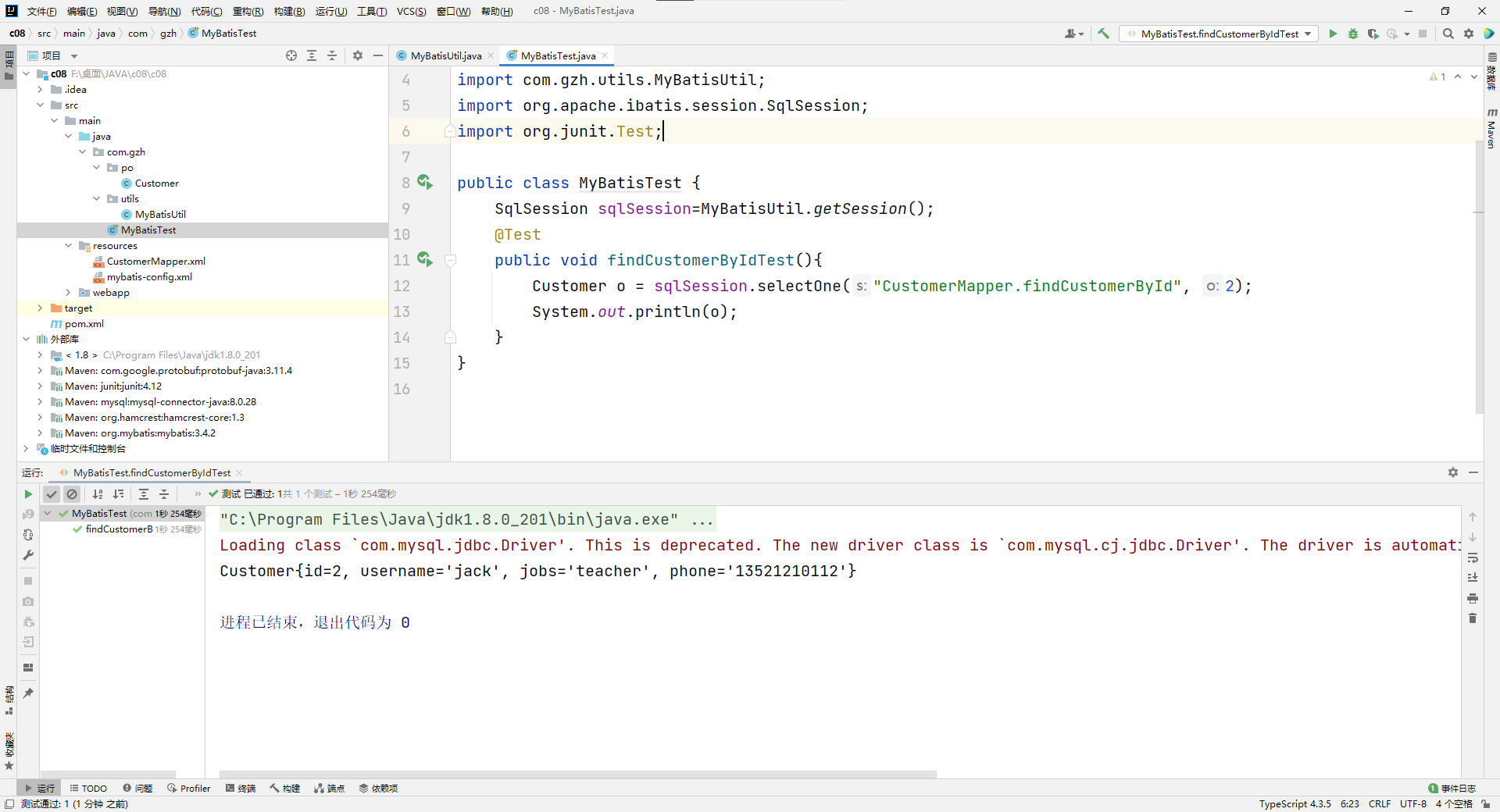The image size is (1500, 812).
Task: Collapse the resources folder
Action: point(68,245)
